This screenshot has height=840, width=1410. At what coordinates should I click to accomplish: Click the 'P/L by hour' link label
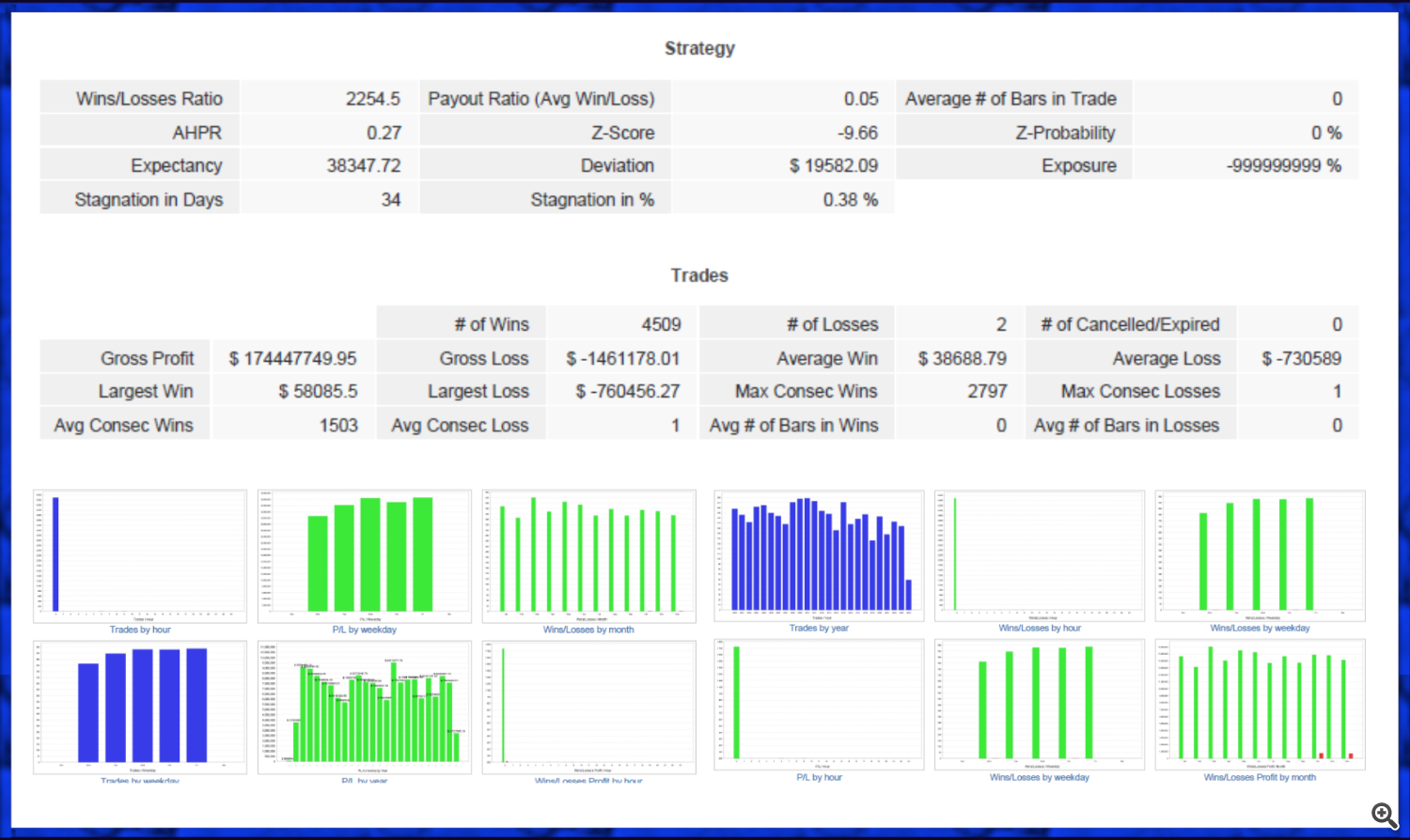819,778
